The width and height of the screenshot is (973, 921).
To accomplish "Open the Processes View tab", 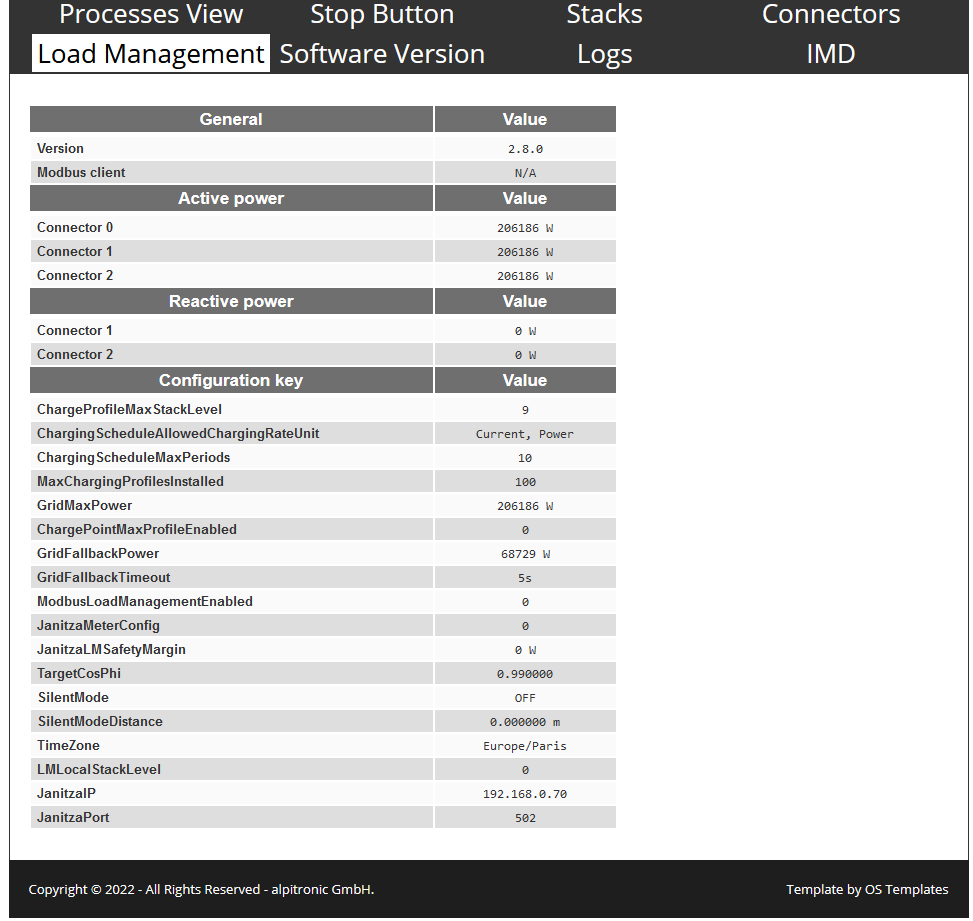I will 151,15.
